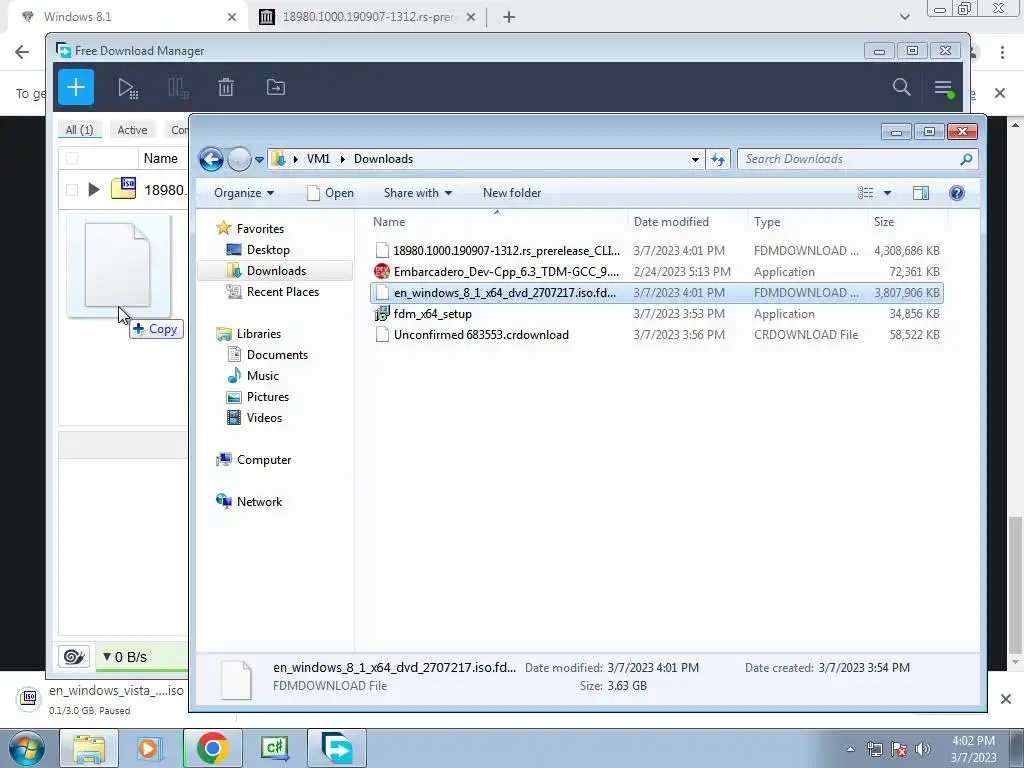The image size is (1024, 768).
Task: Click the taskbar clock 4:02 PM
Action: coord(973,749)
